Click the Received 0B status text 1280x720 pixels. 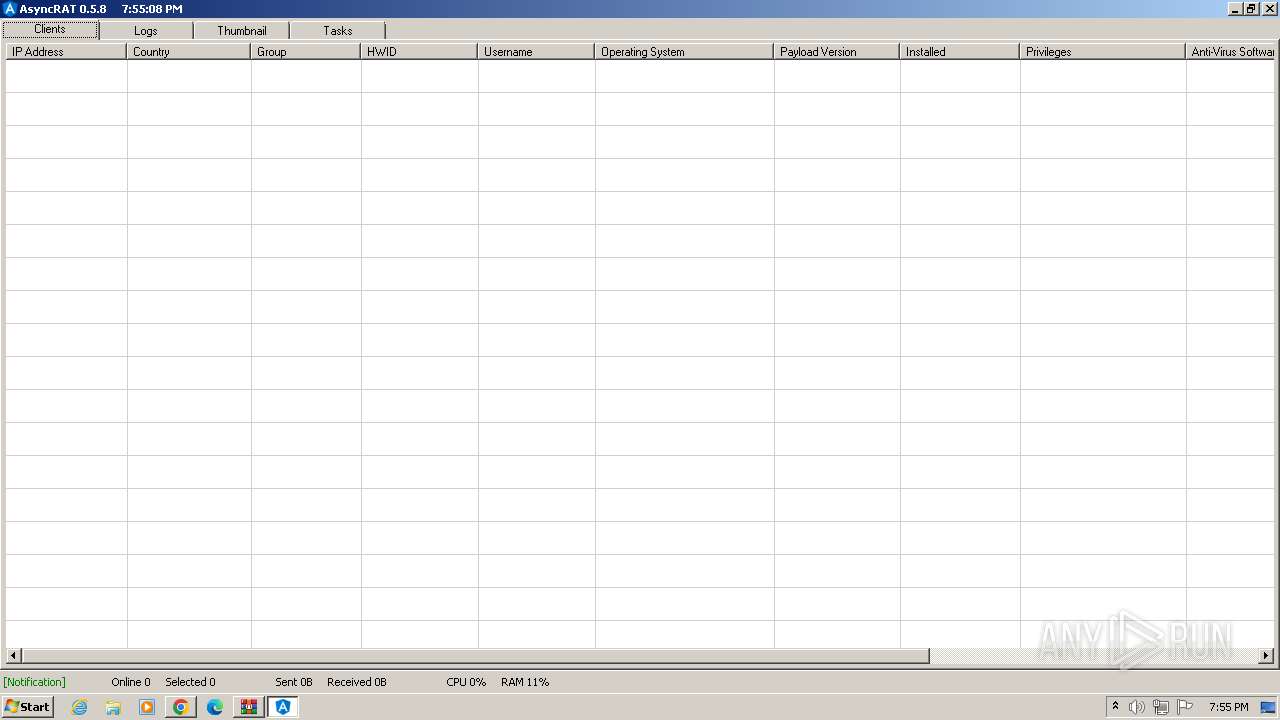coord(357,682)
